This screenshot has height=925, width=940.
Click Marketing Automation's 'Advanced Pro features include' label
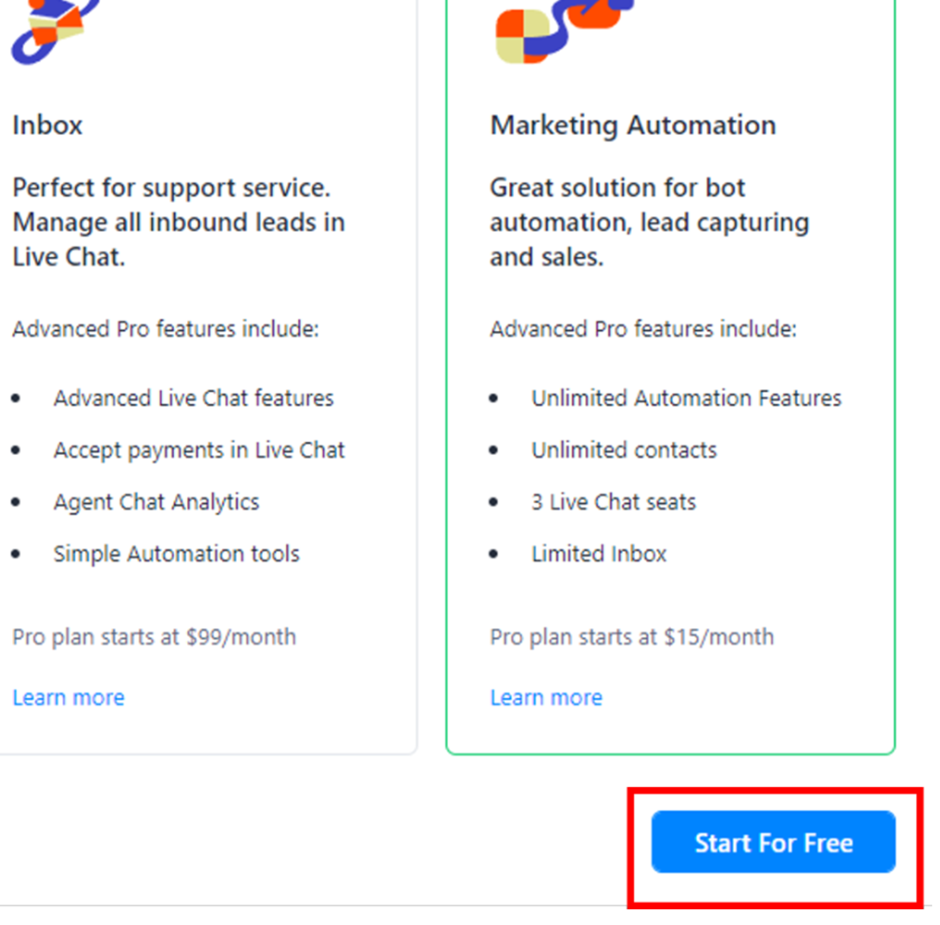[643, 329]
